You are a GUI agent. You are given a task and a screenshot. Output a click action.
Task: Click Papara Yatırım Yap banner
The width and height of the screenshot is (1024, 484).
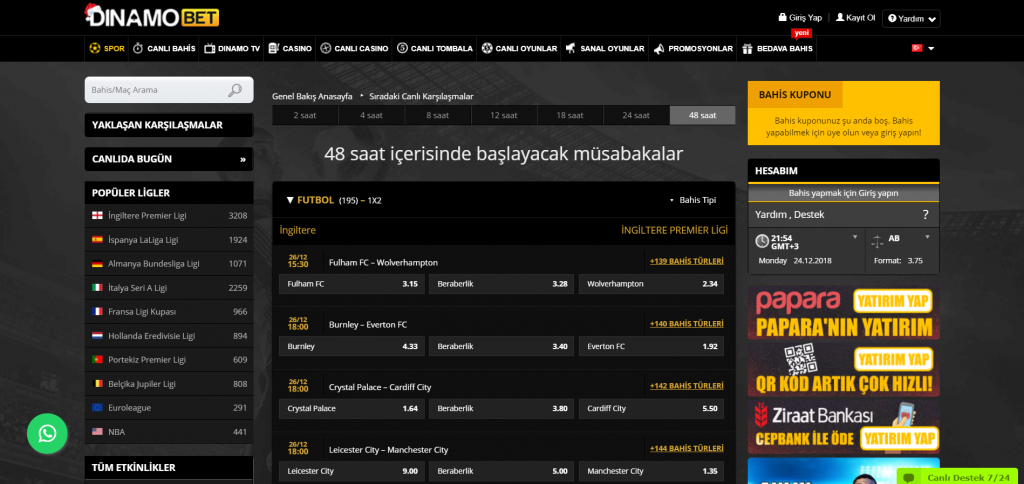844,313
